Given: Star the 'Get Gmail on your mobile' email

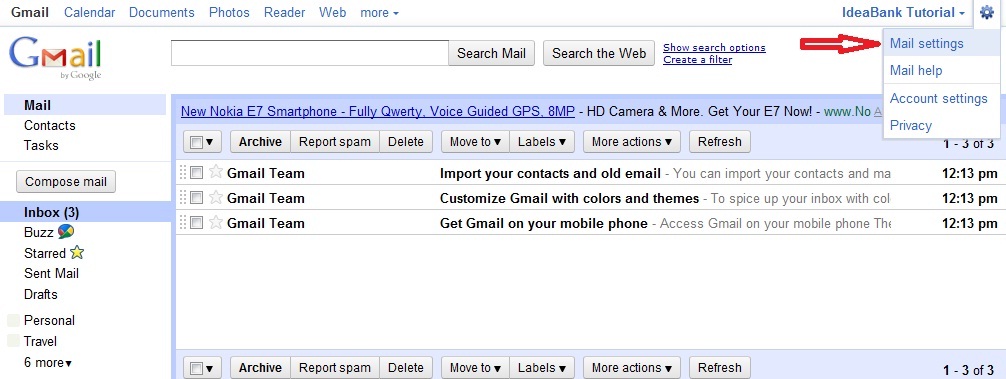Looking at the screenshot, I should (x=216, y=222).
